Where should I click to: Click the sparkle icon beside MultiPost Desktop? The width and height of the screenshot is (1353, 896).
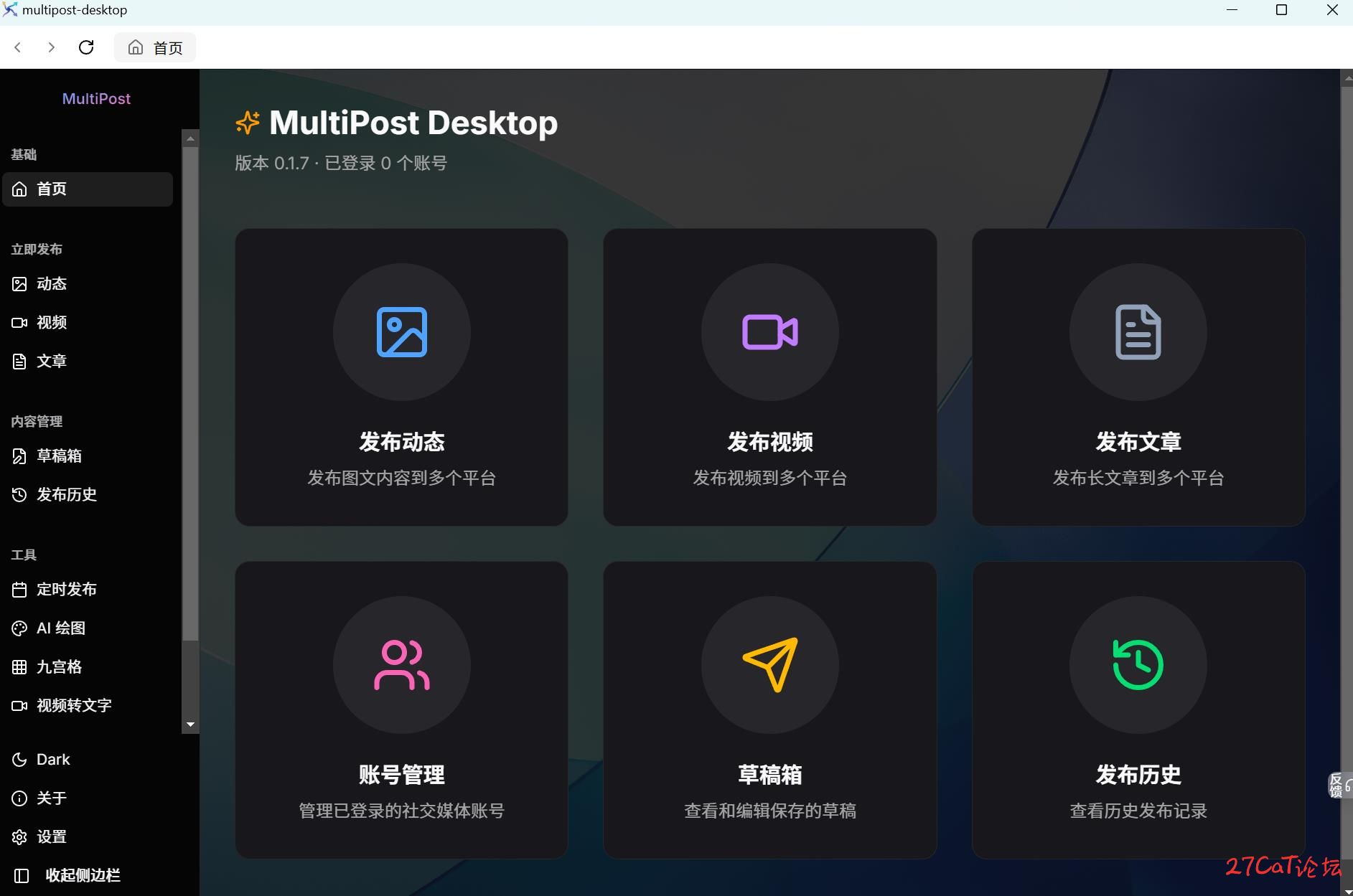248,123
